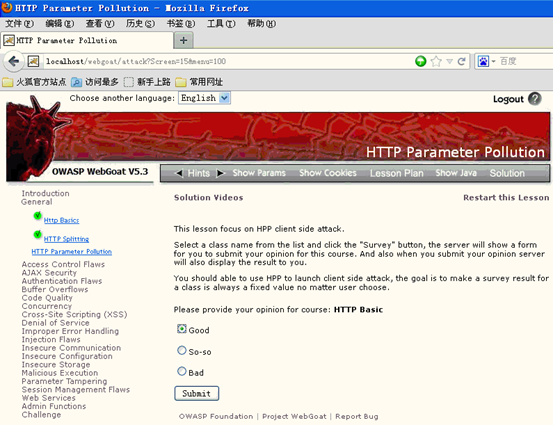Open the 文件 menu
The image size is (553, 425).
19,24
